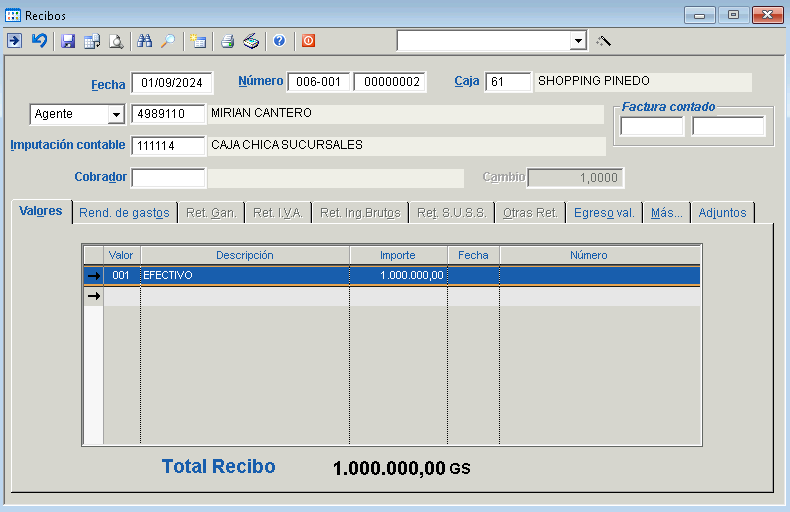Save the receipt with the floppy disk icon
The width and height of the screenshot is (790, 512).
point(68,41)
